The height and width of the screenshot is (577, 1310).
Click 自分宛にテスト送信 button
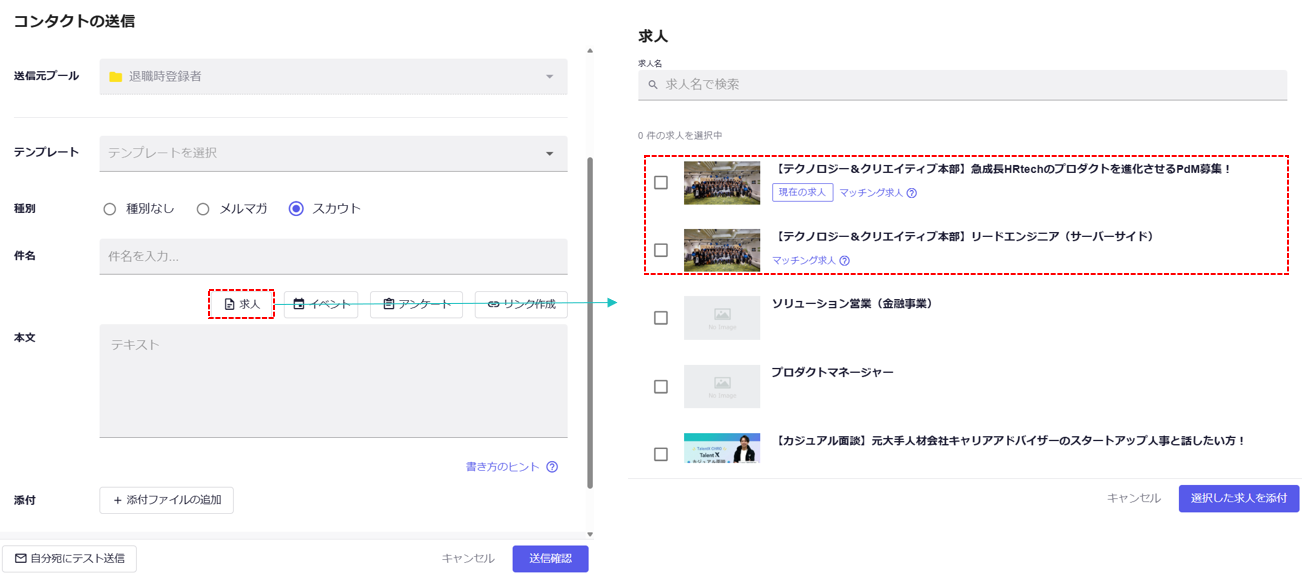coord(69,559)
